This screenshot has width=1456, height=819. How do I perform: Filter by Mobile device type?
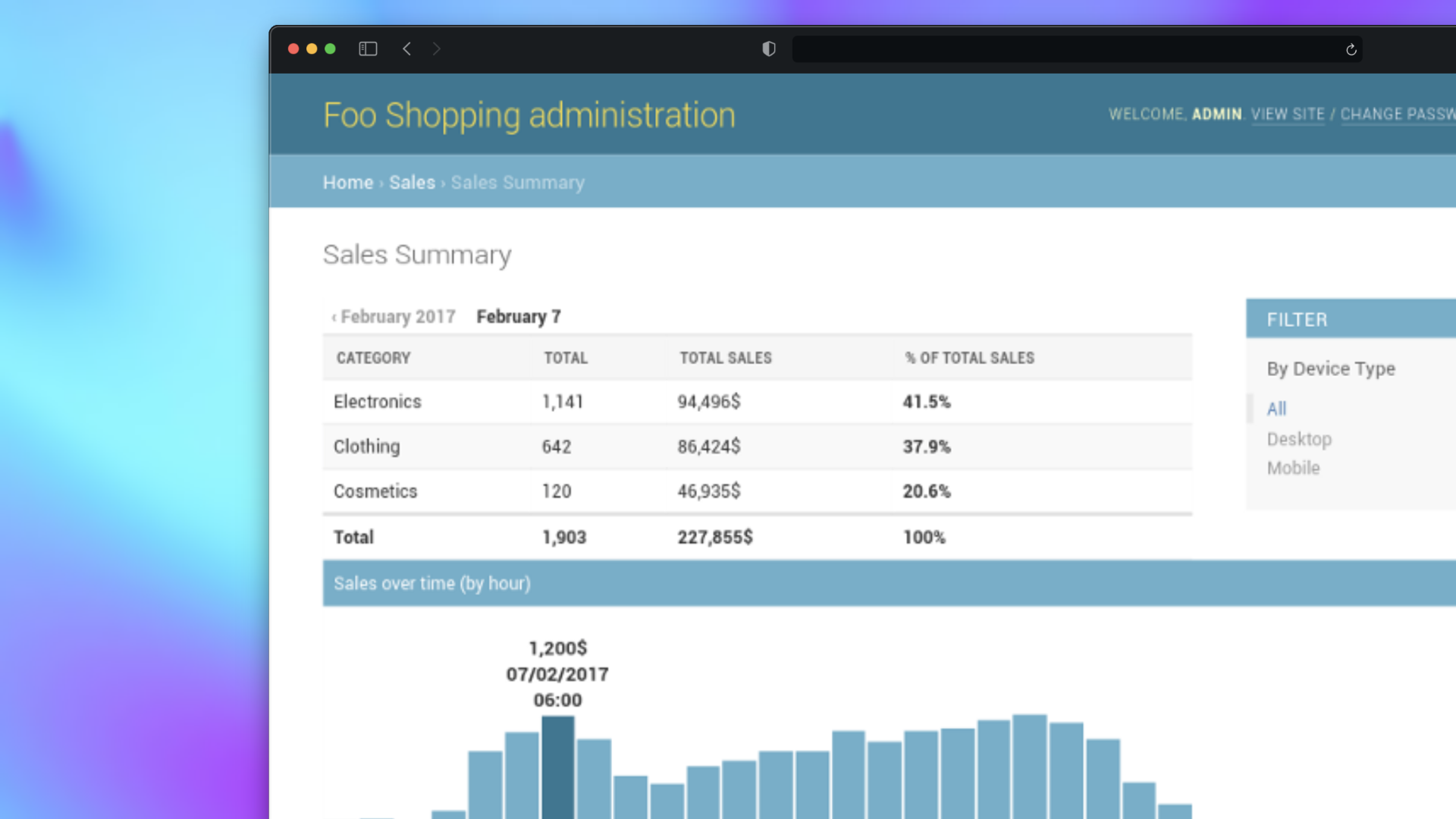point(1293,468)
